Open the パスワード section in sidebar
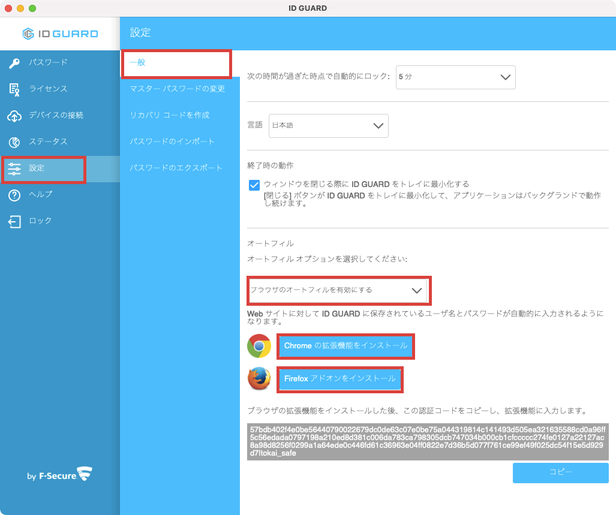The height and width of the screenshot is (515, 616). tap(60, 63)
